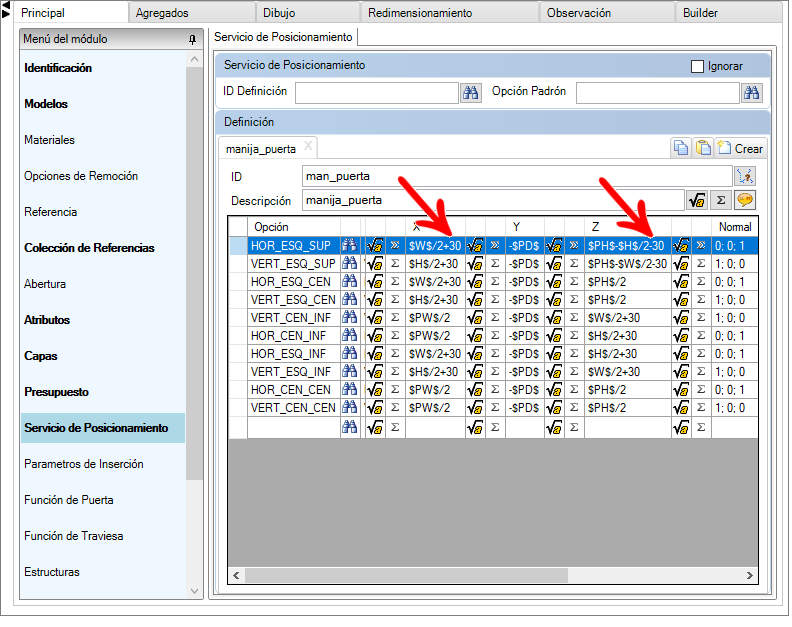
Task: Pin the Menú del módulo panel
Action: (x=192, y=39)
